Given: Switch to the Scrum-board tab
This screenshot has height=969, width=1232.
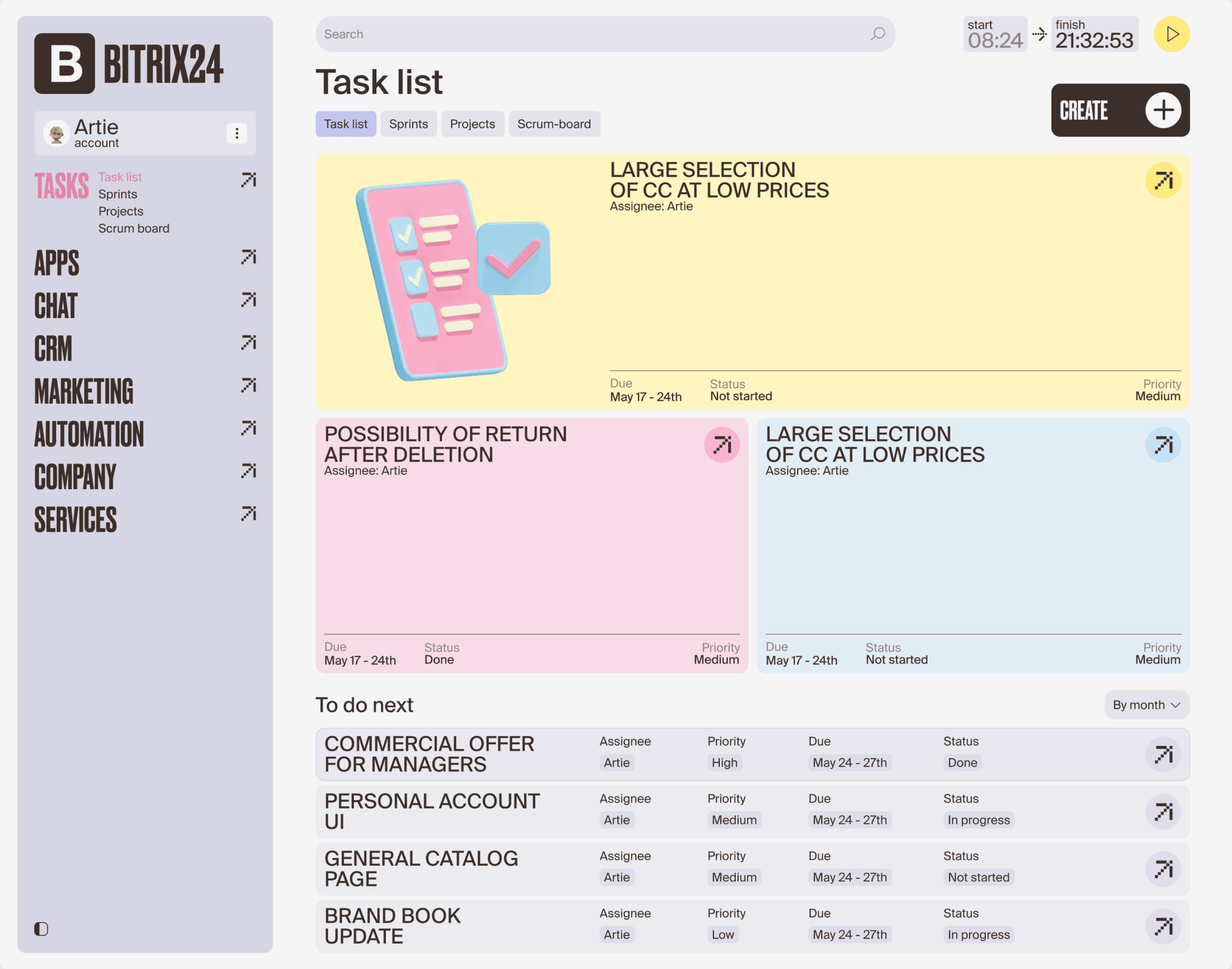Looking at the screenshot, I should [x=554, y=124].
